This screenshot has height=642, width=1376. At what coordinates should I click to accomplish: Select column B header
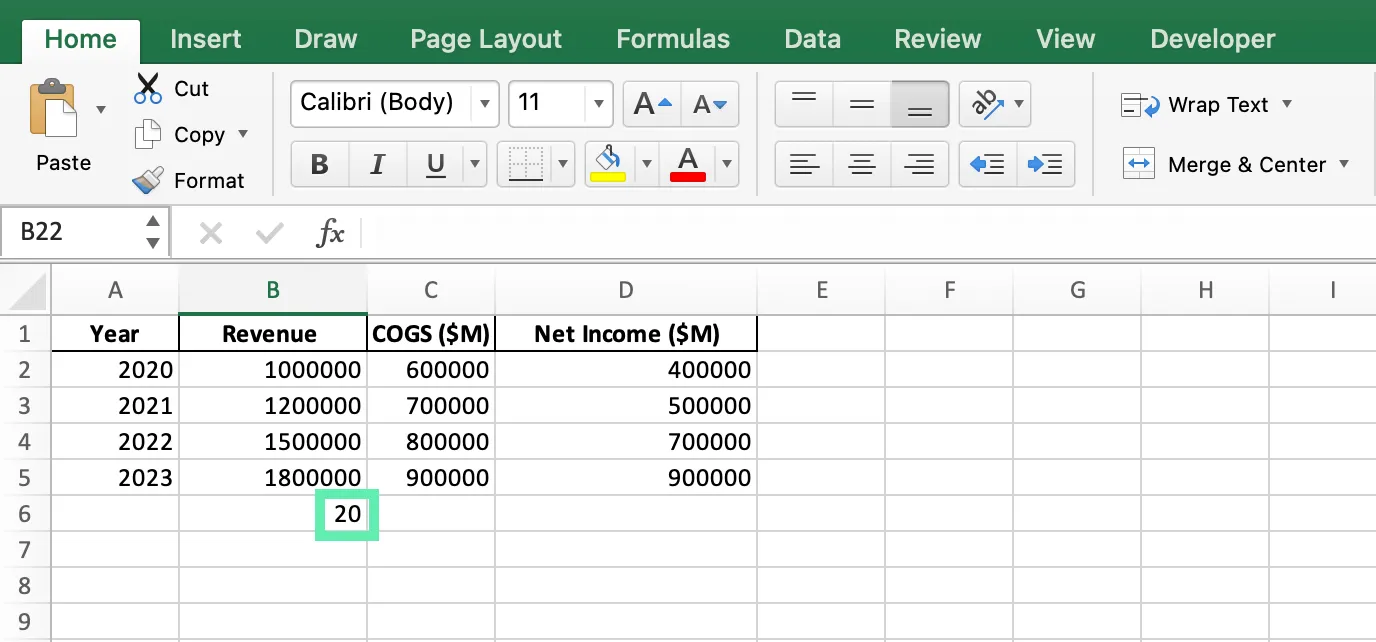point(273,291)
